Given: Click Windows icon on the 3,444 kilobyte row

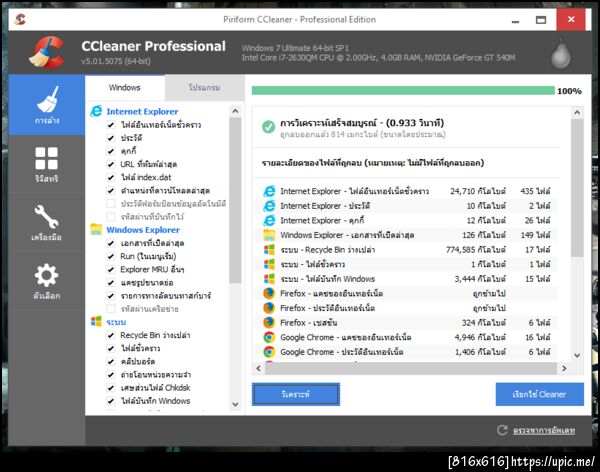Looking at the screenshot, I should pyautogui.click(x=269, y=279).
